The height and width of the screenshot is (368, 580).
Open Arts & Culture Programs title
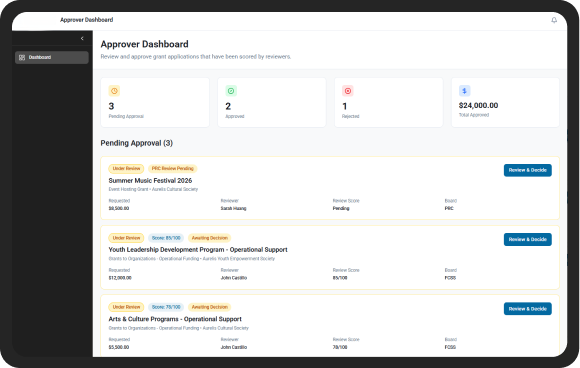pyautogui.click(x=175, y=319)
